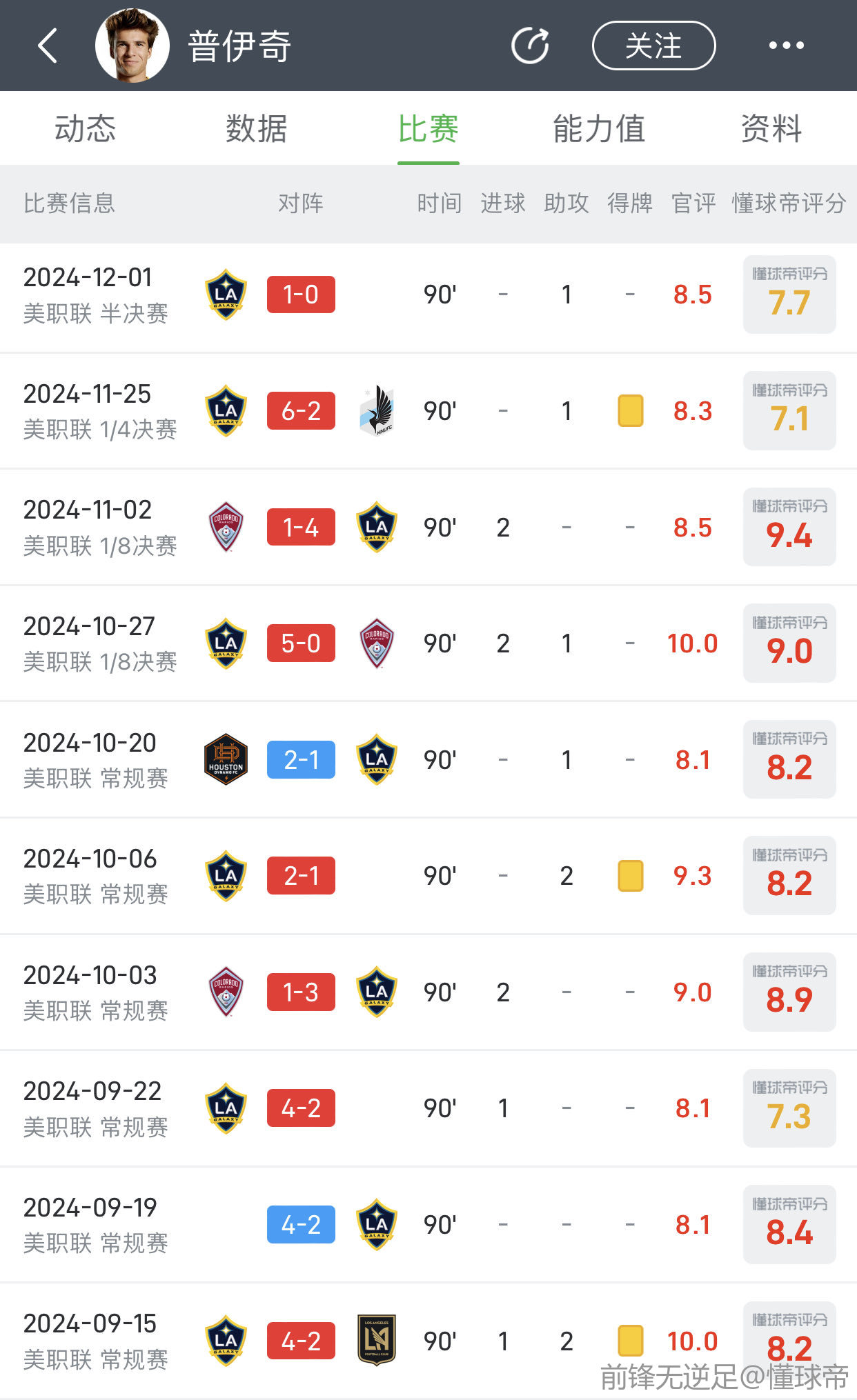The height and width of the screenshot is (1400, 857).
Task: Tap the LAFC crest in 2024-09-15 row
Action: (377, 1341)
